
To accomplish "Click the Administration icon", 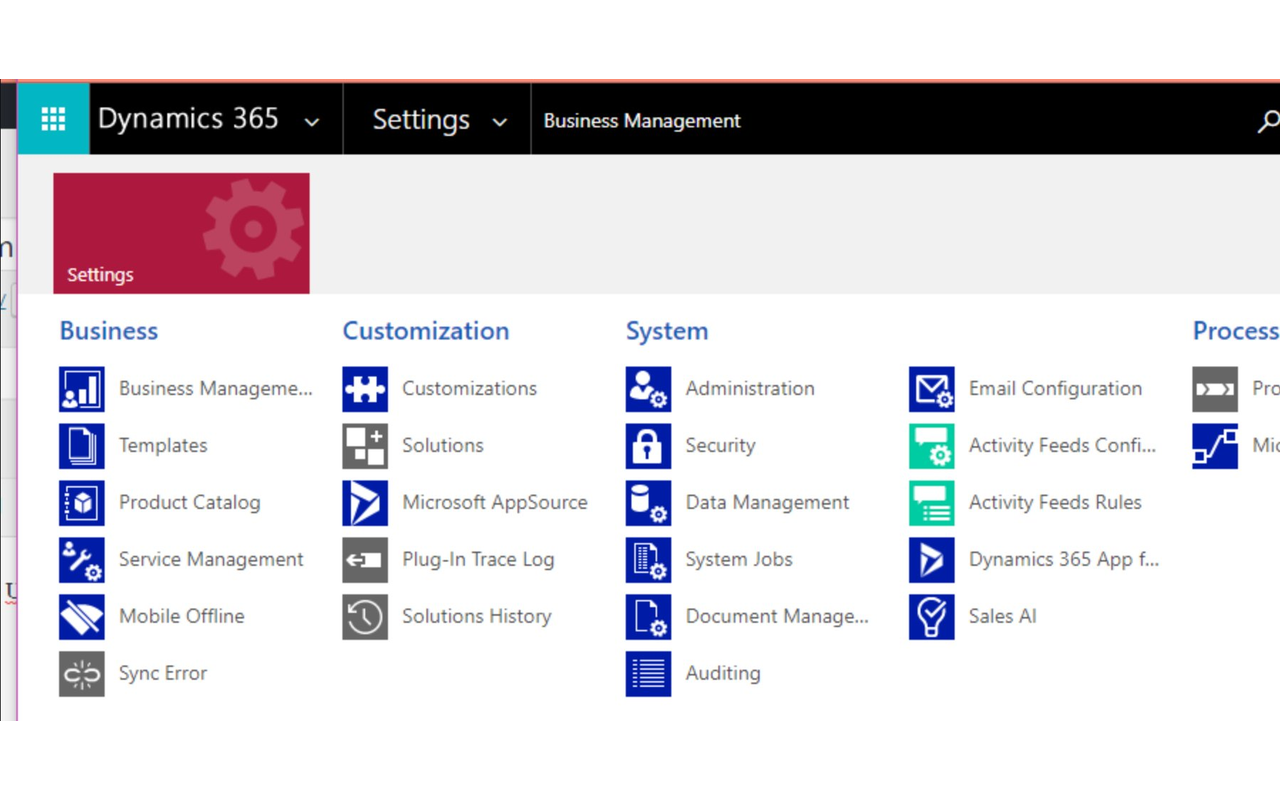I will point(648,389).
